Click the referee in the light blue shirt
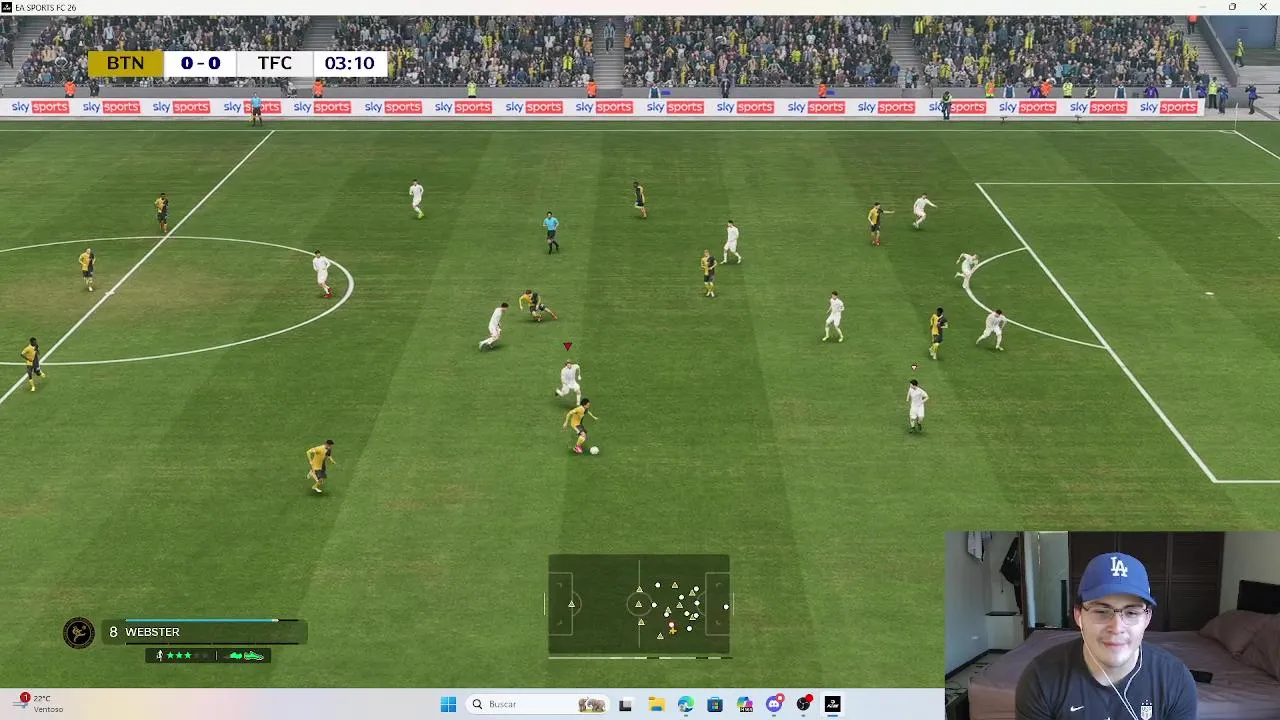The image size is (1280, 720). pos(550,231)
